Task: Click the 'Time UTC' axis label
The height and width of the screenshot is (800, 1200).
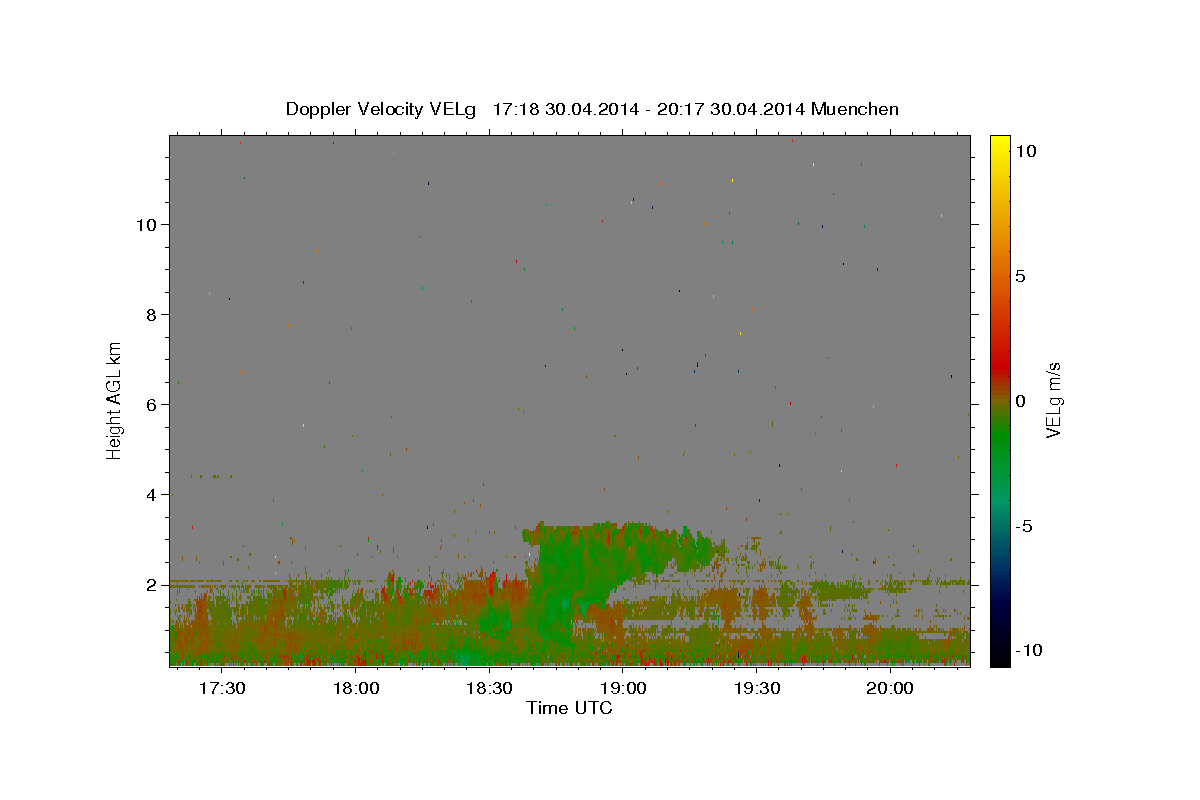Action: click(569, 709)
